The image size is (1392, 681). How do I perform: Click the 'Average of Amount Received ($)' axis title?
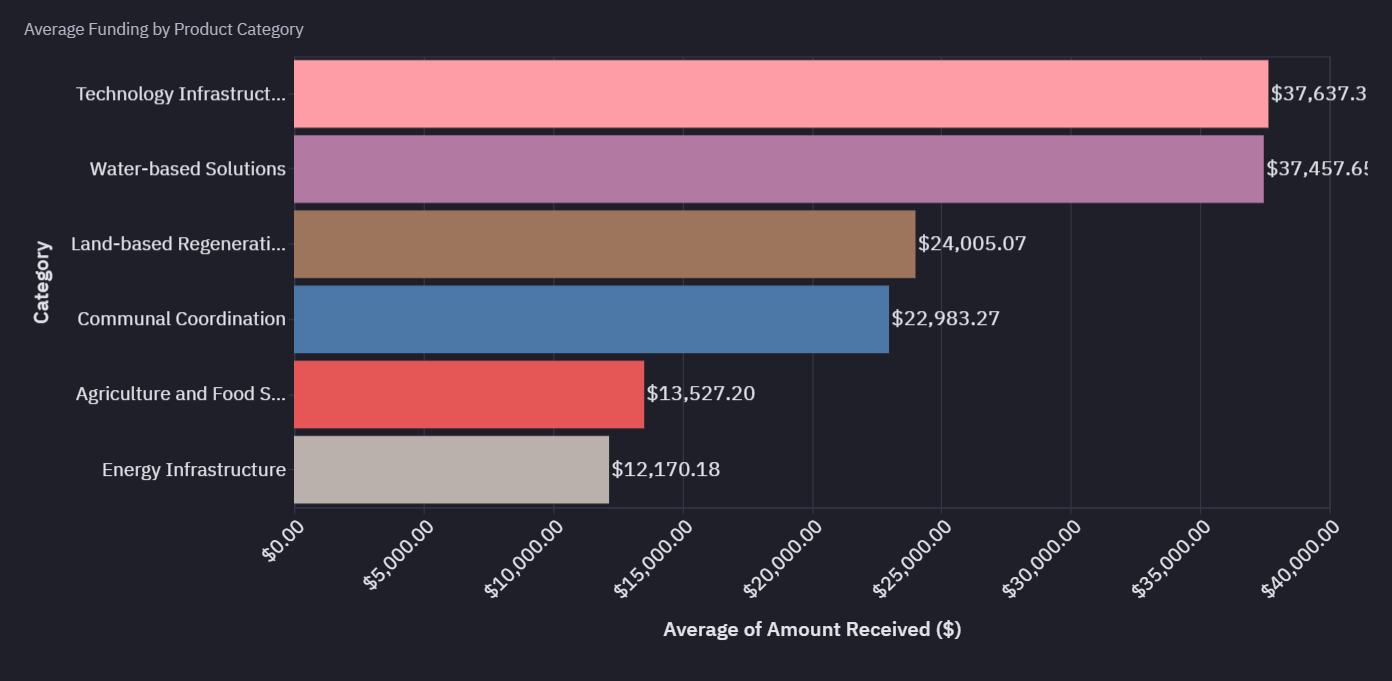point(811,629)
